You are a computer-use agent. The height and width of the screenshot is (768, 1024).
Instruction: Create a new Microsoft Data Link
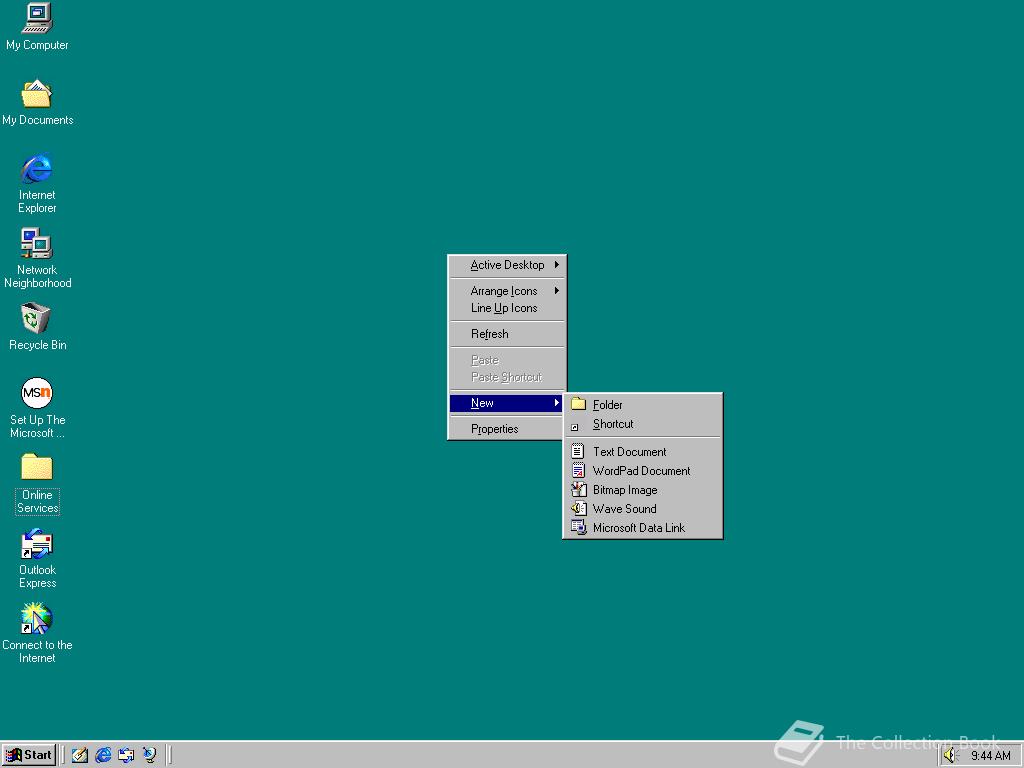(x=643, y=527)
